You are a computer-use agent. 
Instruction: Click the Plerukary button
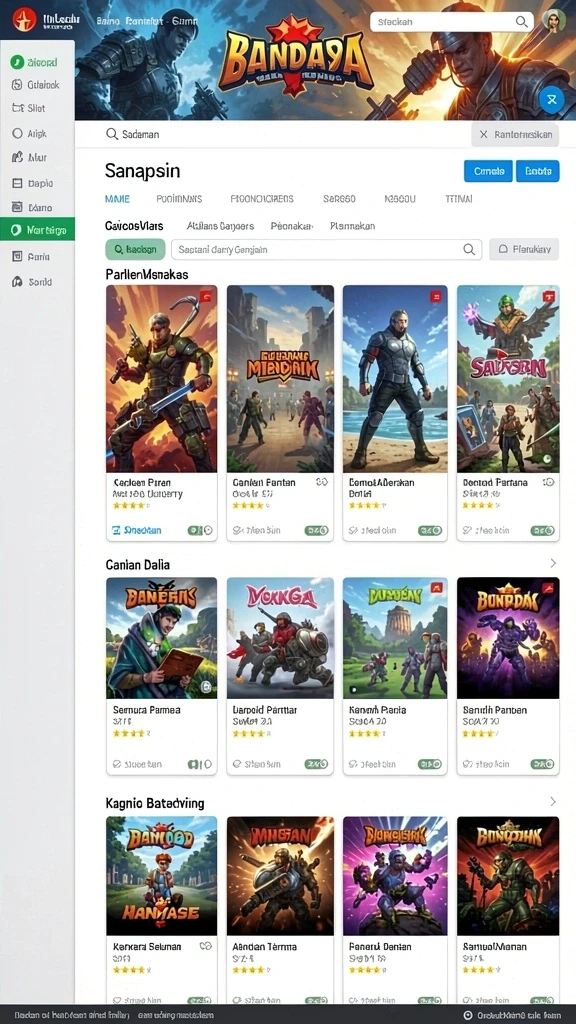524,249
